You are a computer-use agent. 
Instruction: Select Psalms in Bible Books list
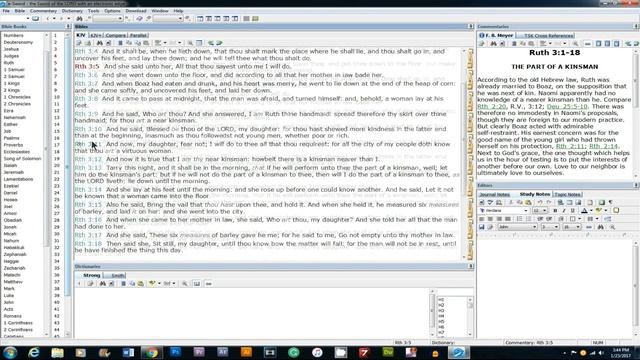click(x=11, y=138)
